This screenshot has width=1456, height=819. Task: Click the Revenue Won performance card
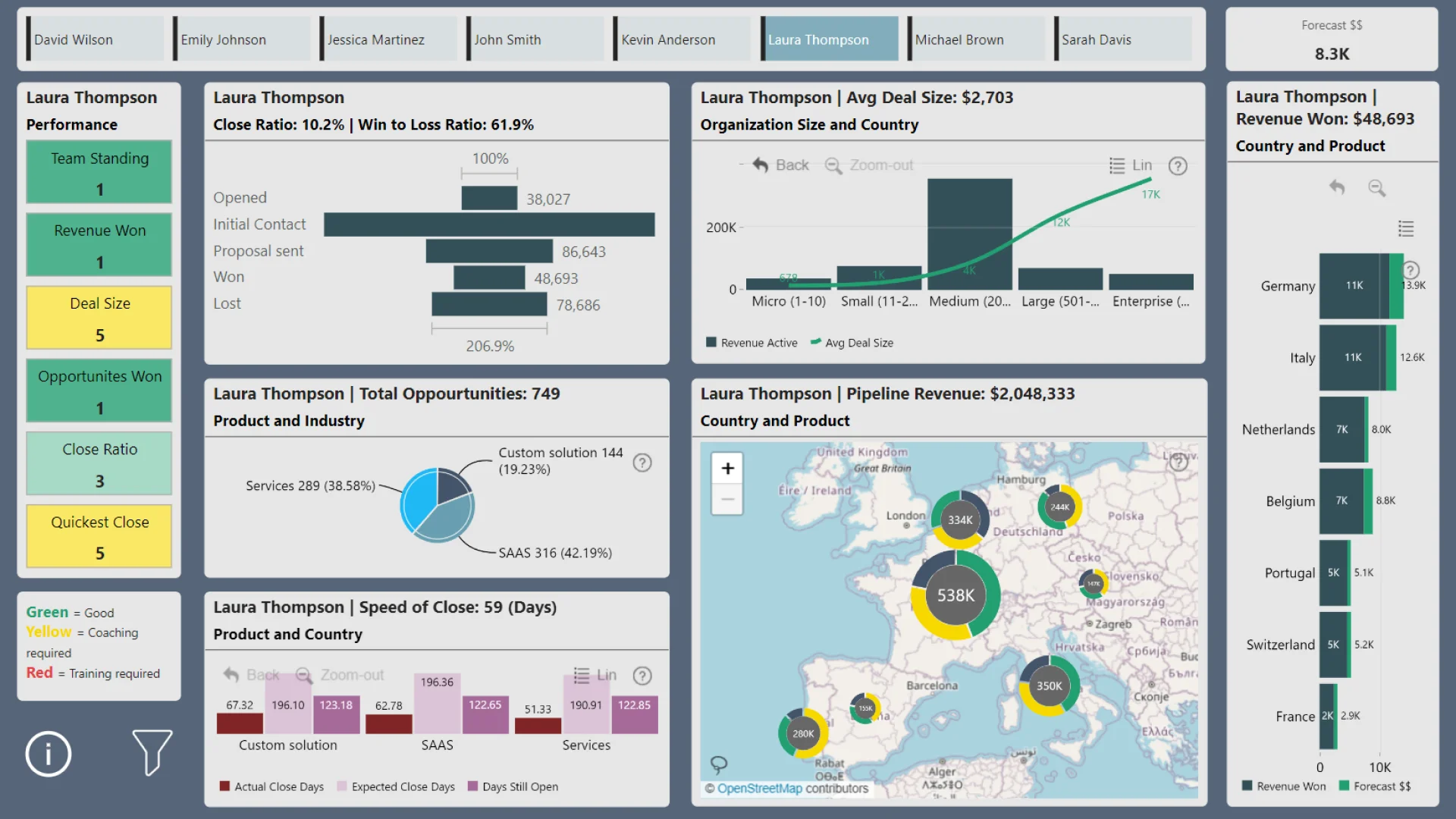(x=99, y=245)
